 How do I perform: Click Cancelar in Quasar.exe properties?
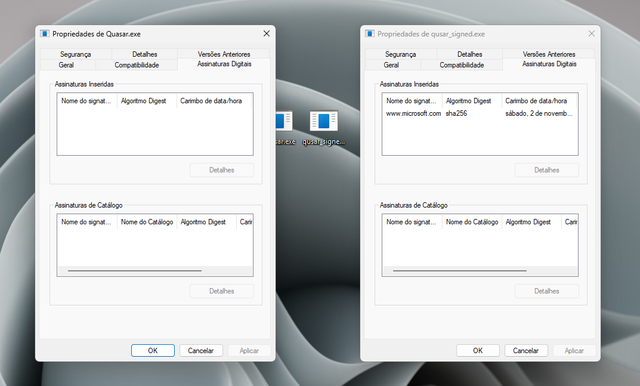(200, 351)
